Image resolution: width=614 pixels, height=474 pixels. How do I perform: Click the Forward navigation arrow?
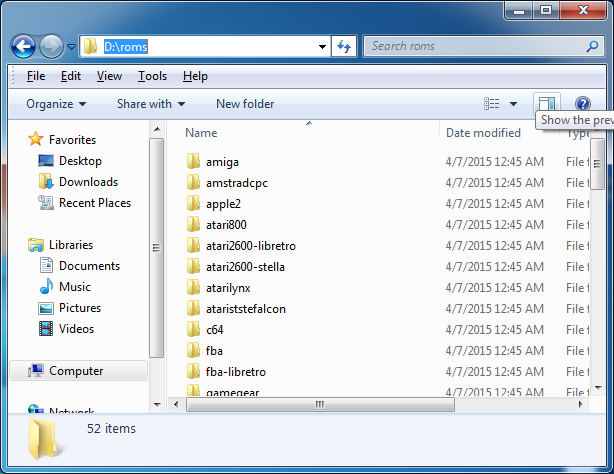coord(51,46)
